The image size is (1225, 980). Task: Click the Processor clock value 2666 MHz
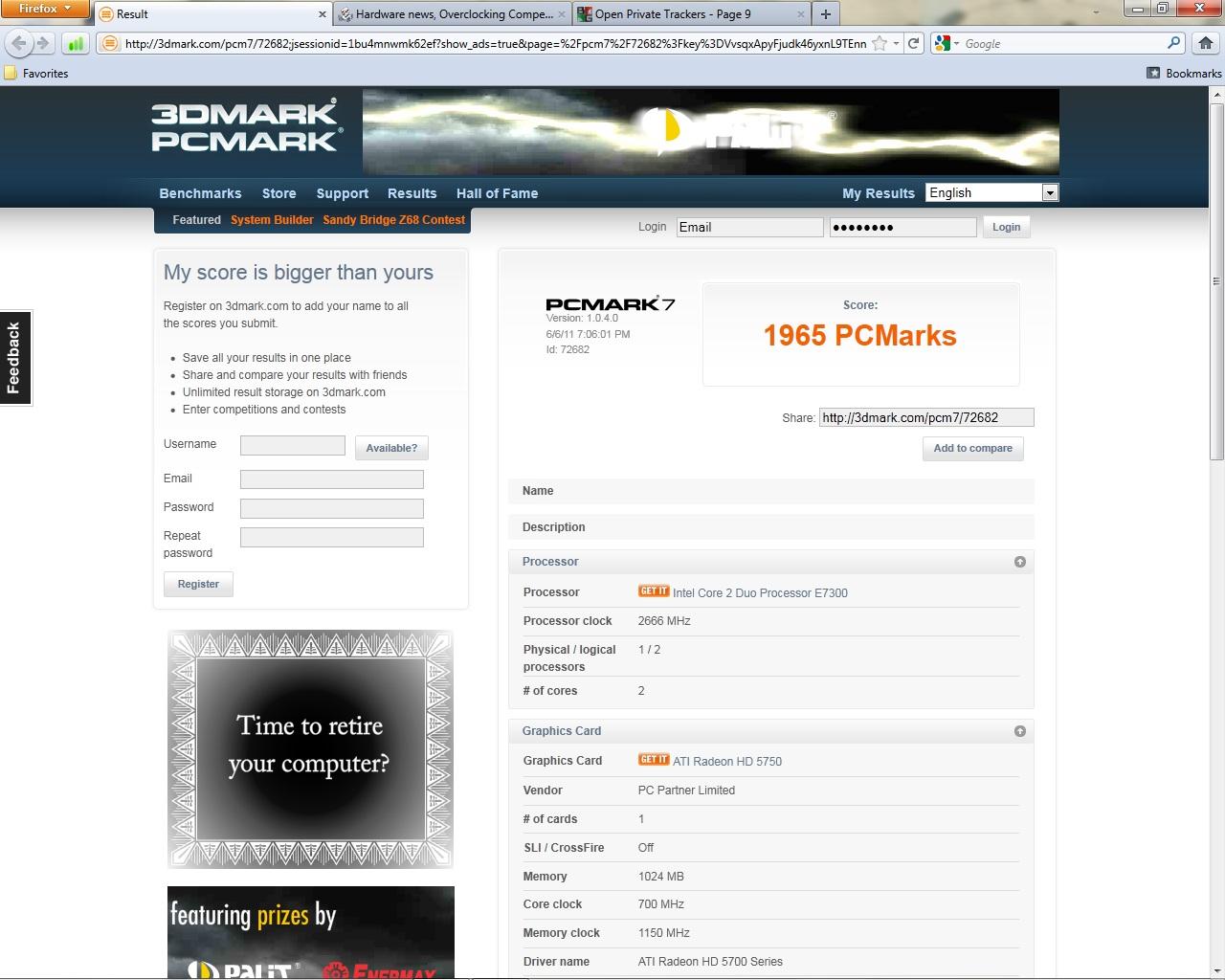pyautogui.click(x=664, y=621)
